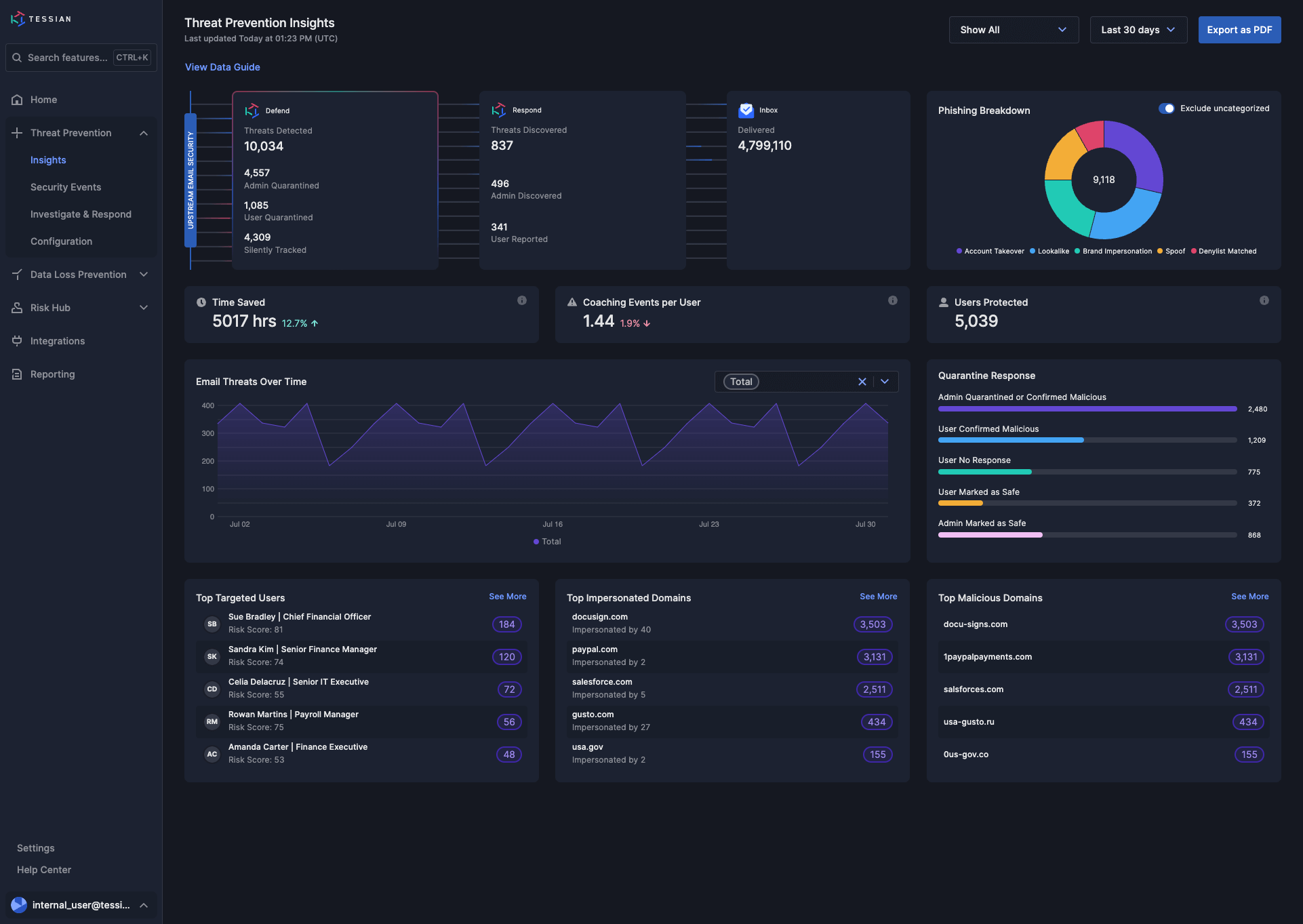The height and width of the screenshot is (924, 1303).
Task: Collapse the Threat Prevention section chevron
Action: tap(144, 133)
